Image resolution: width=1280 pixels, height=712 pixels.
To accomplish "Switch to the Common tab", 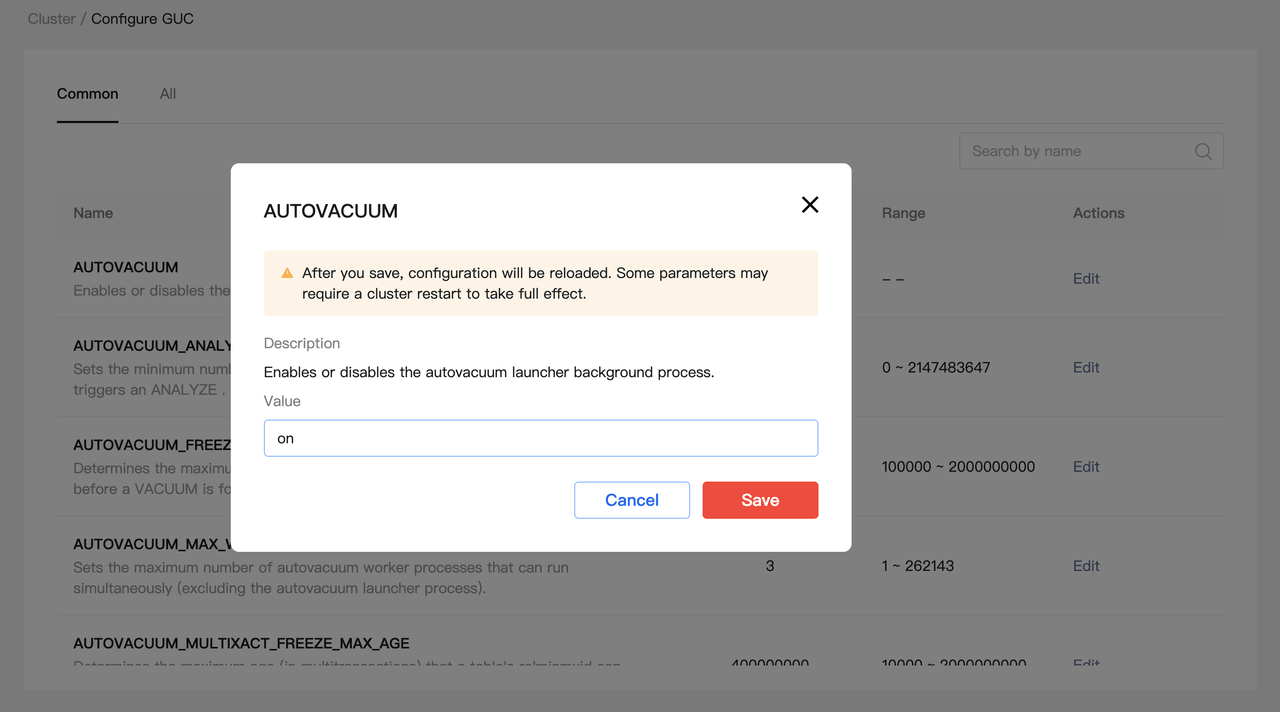I will [x=88, y=94].
